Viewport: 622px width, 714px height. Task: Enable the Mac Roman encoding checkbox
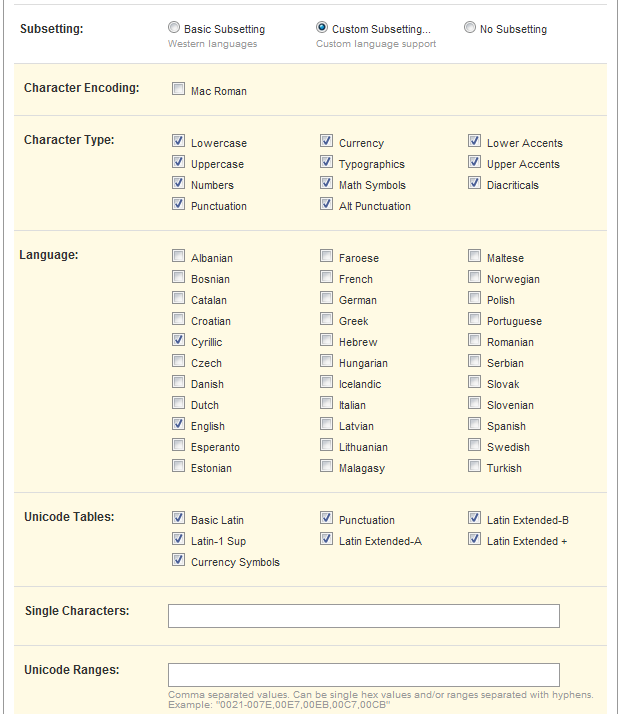(178, 90)
